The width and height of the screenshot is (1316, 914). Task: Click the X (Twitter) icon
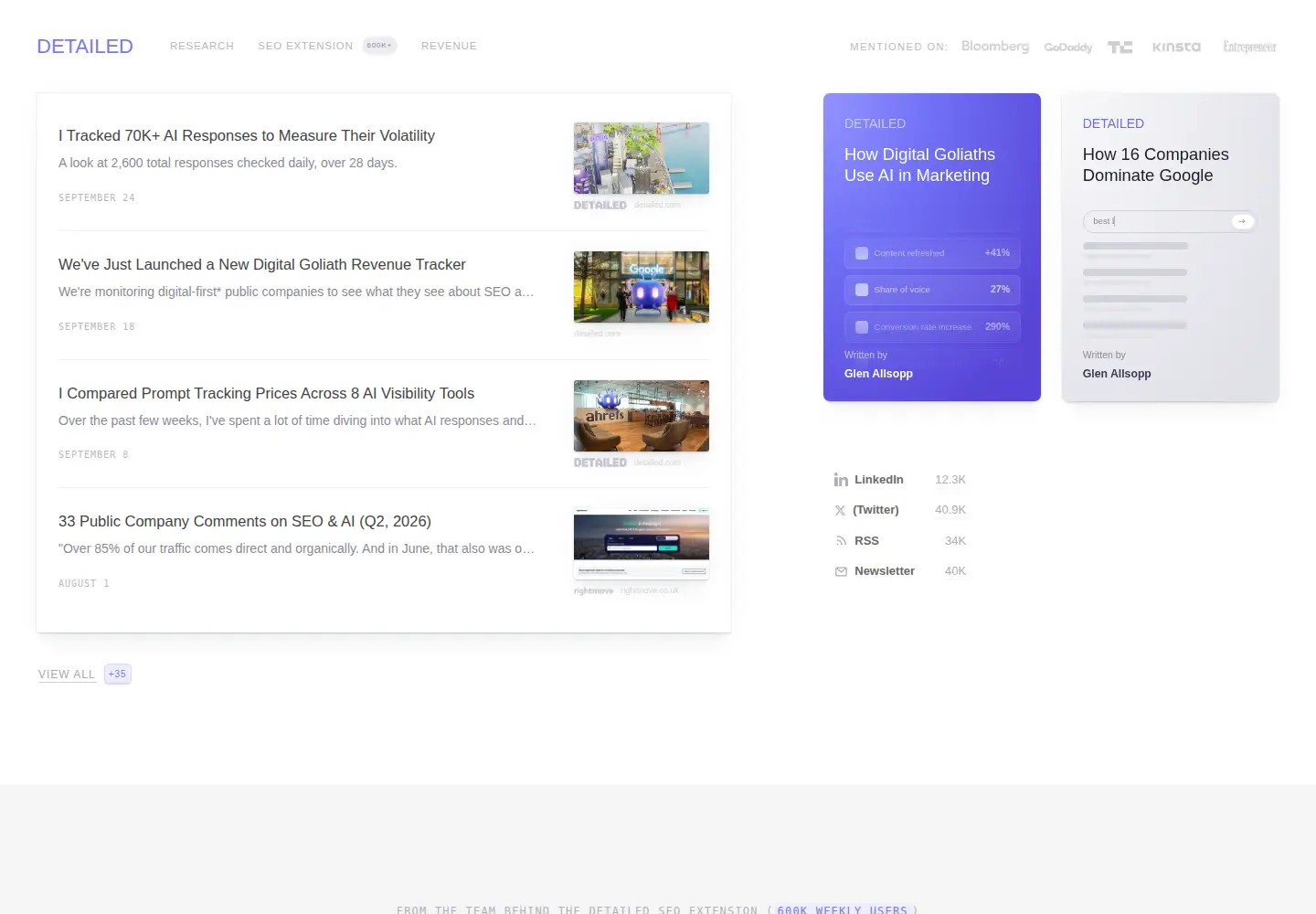(840, 511)
